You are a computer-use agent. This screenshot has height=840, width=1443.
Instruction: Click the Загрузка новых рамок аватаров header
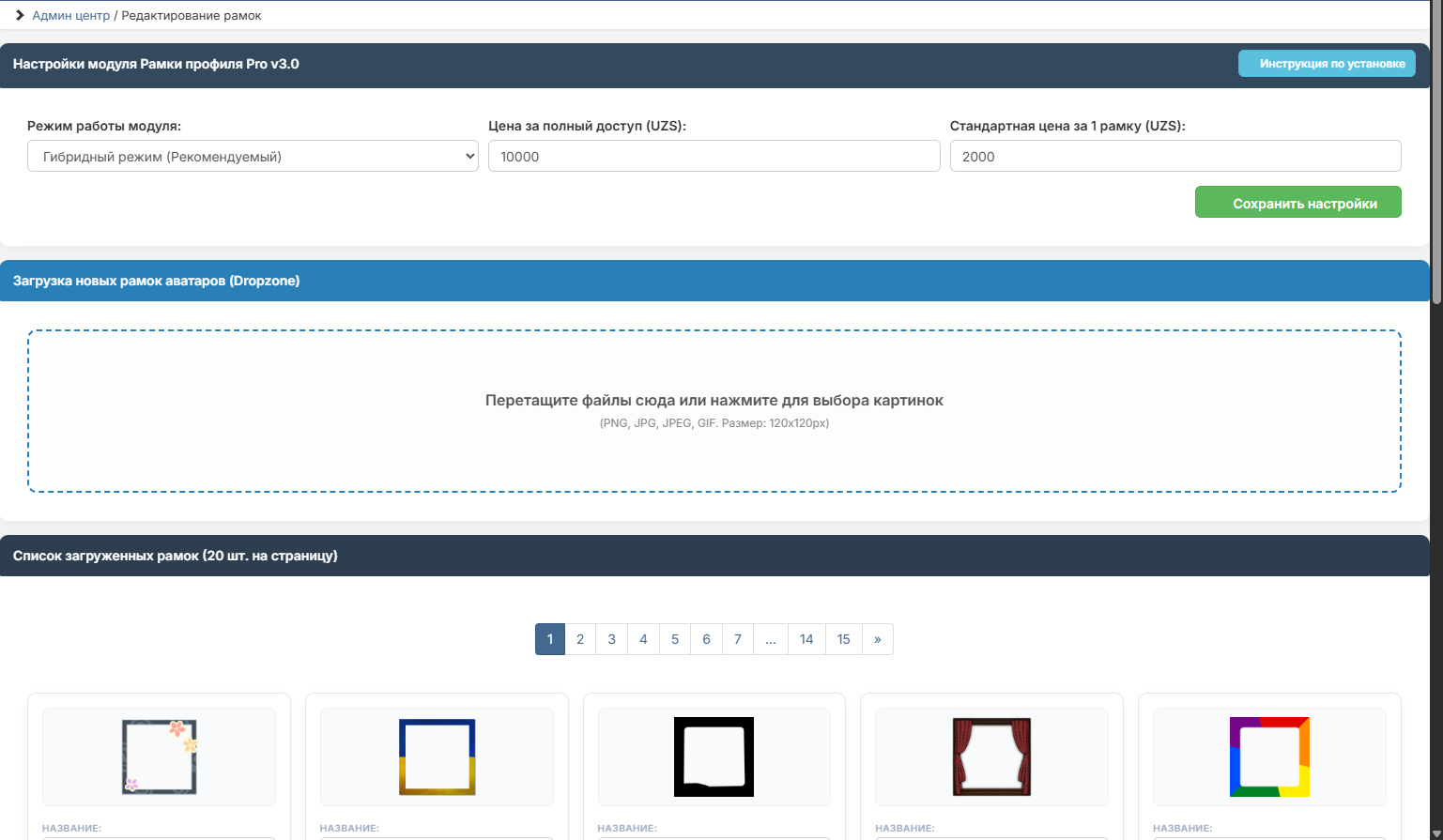pyautogui.click(x=156, y=281)
